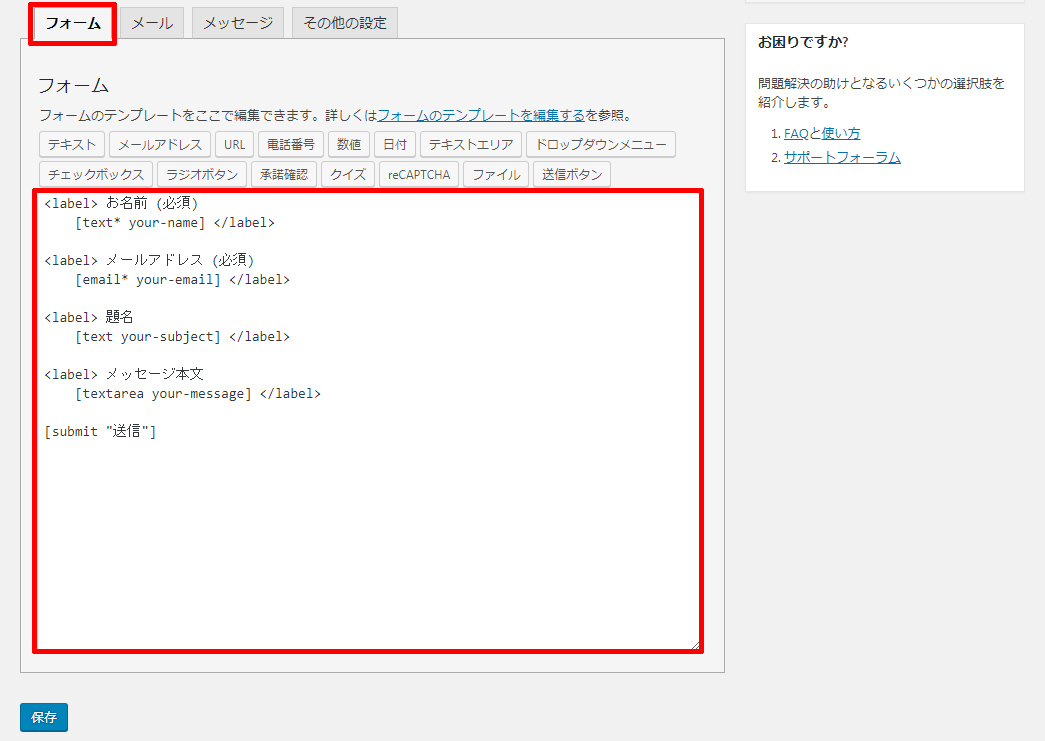Add a テキストエリア tag
The height and width of the screenshot is (741, 1045).
[x=471, y=145]
